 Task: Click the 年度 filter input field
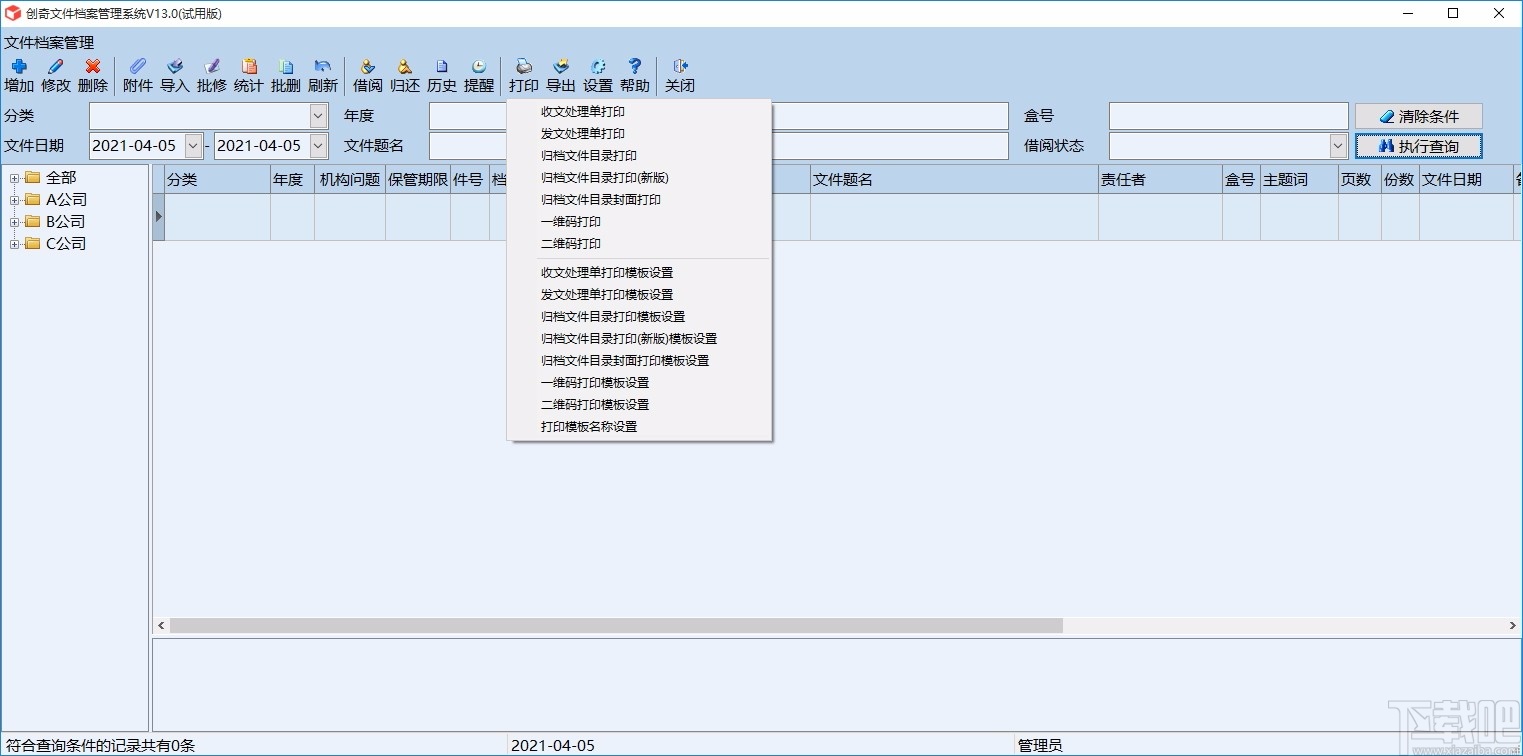coord(468,116)
